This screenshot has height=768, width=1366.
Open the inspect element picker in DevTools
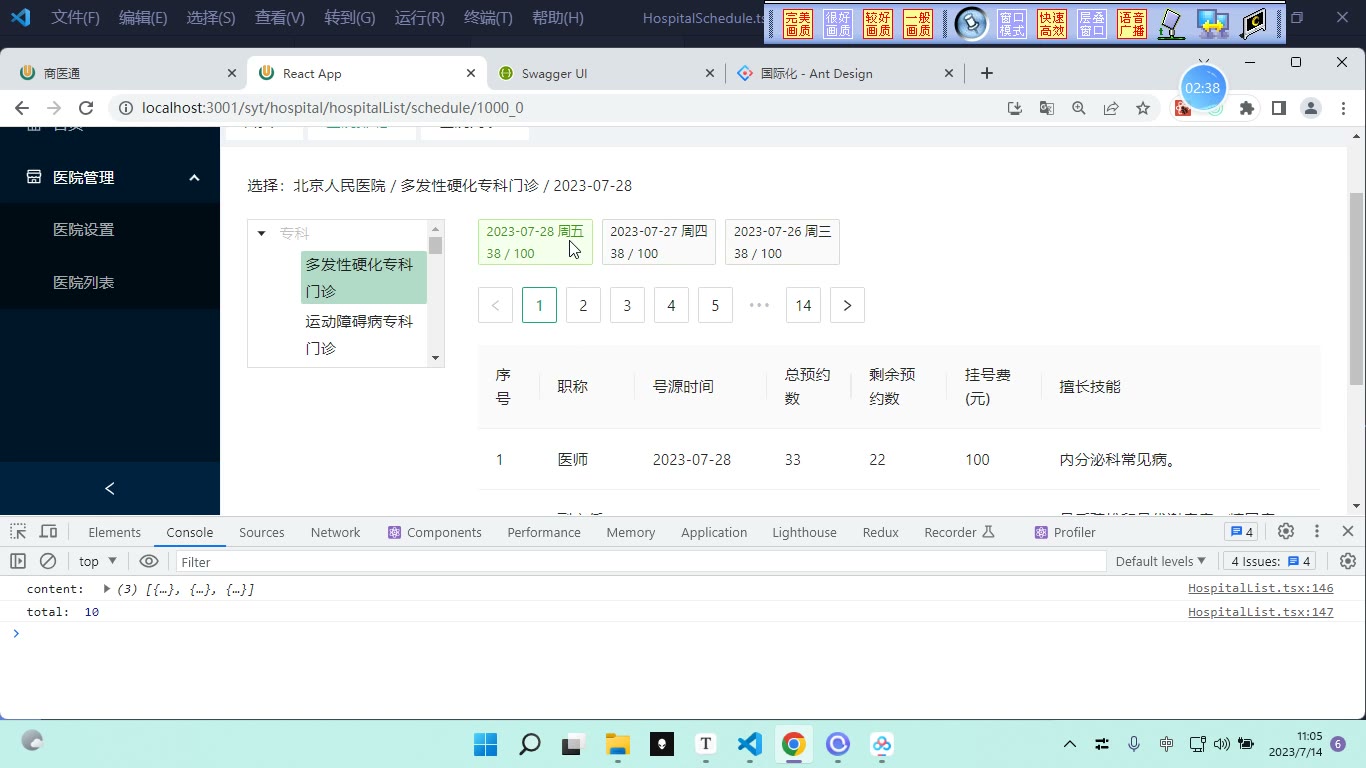[19, 532]
